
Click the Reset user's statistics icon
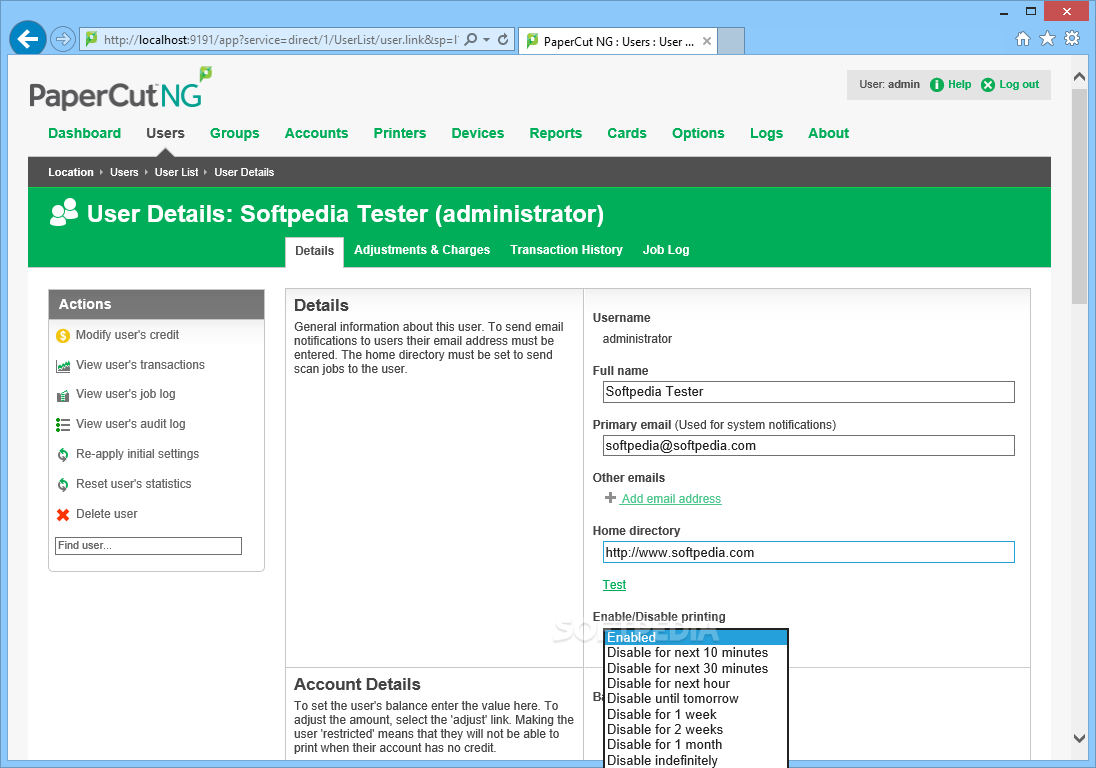pyautogui.click(x=63, y=484)
